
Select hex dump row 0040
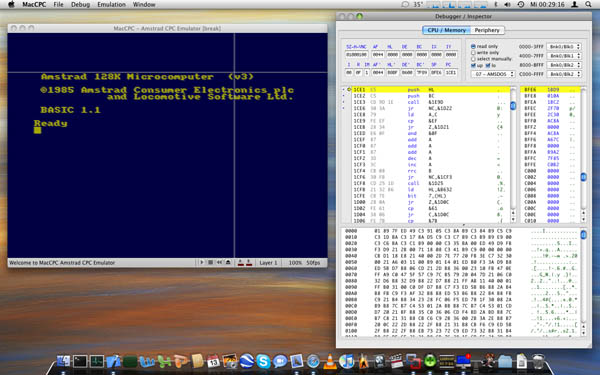tap(461, 256)
